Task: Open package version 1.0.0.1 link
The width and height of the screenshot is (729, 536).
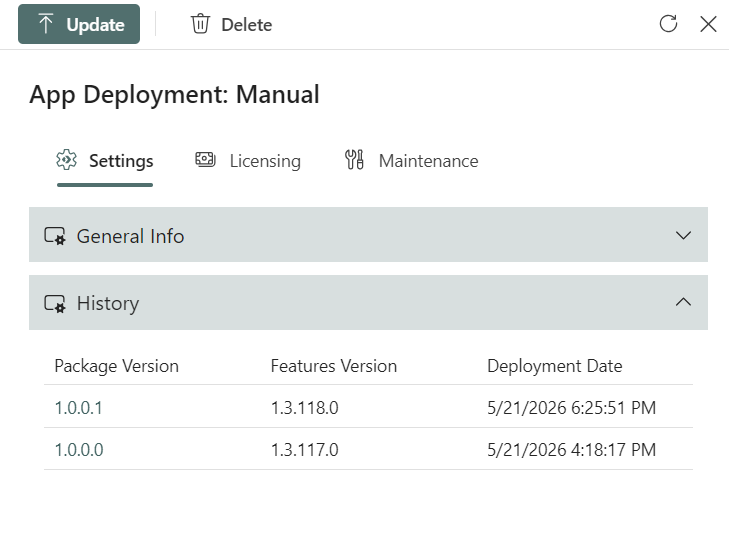Action: click(x=79, y=408)
